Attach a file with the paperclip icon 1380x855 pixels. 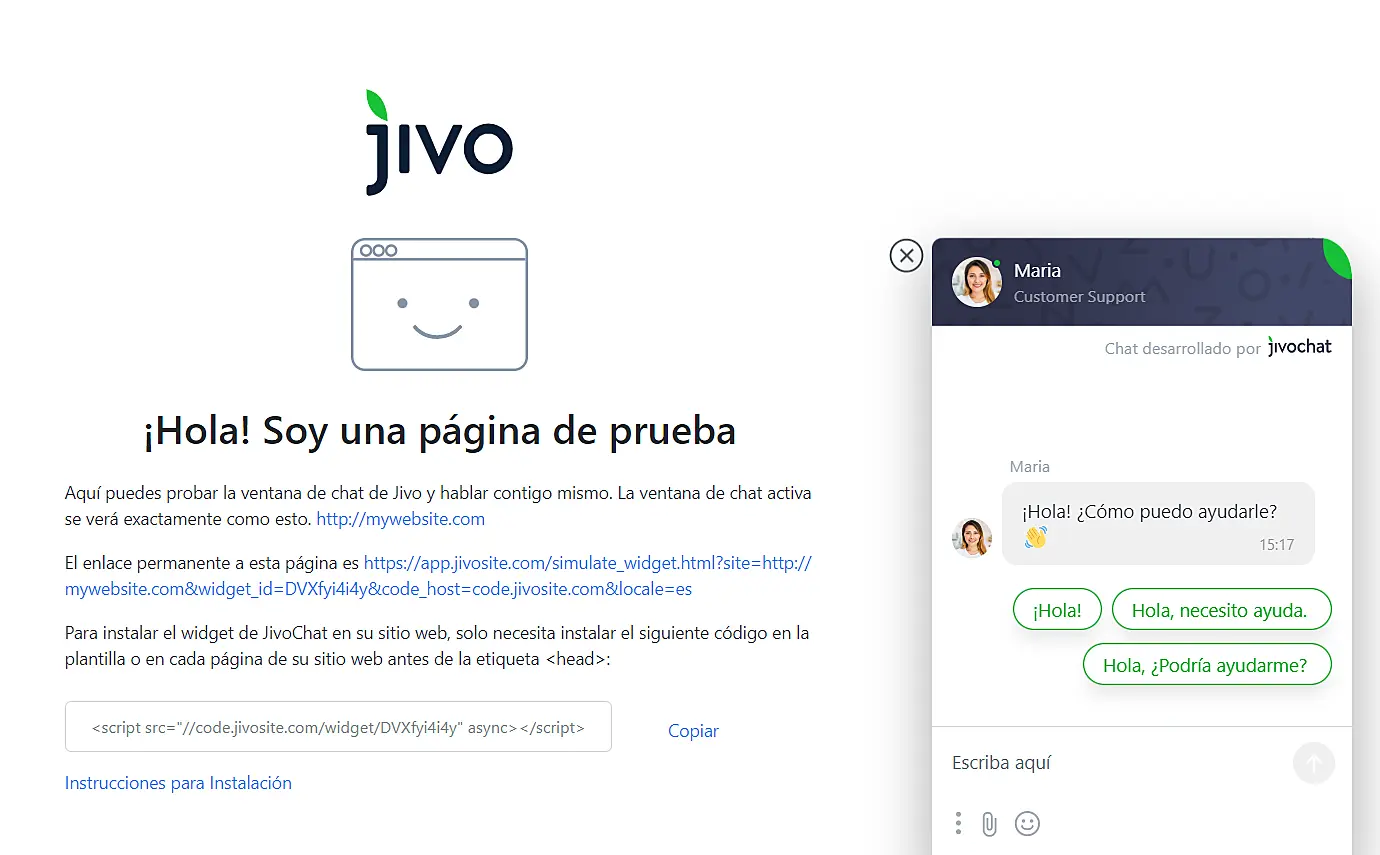tap(989, 823)
